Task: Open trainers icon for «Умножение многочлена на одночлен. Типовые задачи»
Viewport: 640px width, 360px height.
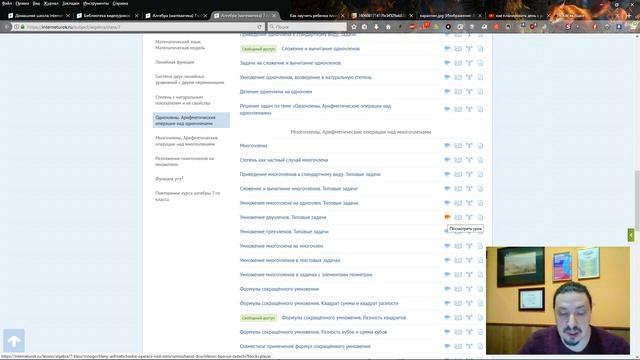Action: click(469, 203)
